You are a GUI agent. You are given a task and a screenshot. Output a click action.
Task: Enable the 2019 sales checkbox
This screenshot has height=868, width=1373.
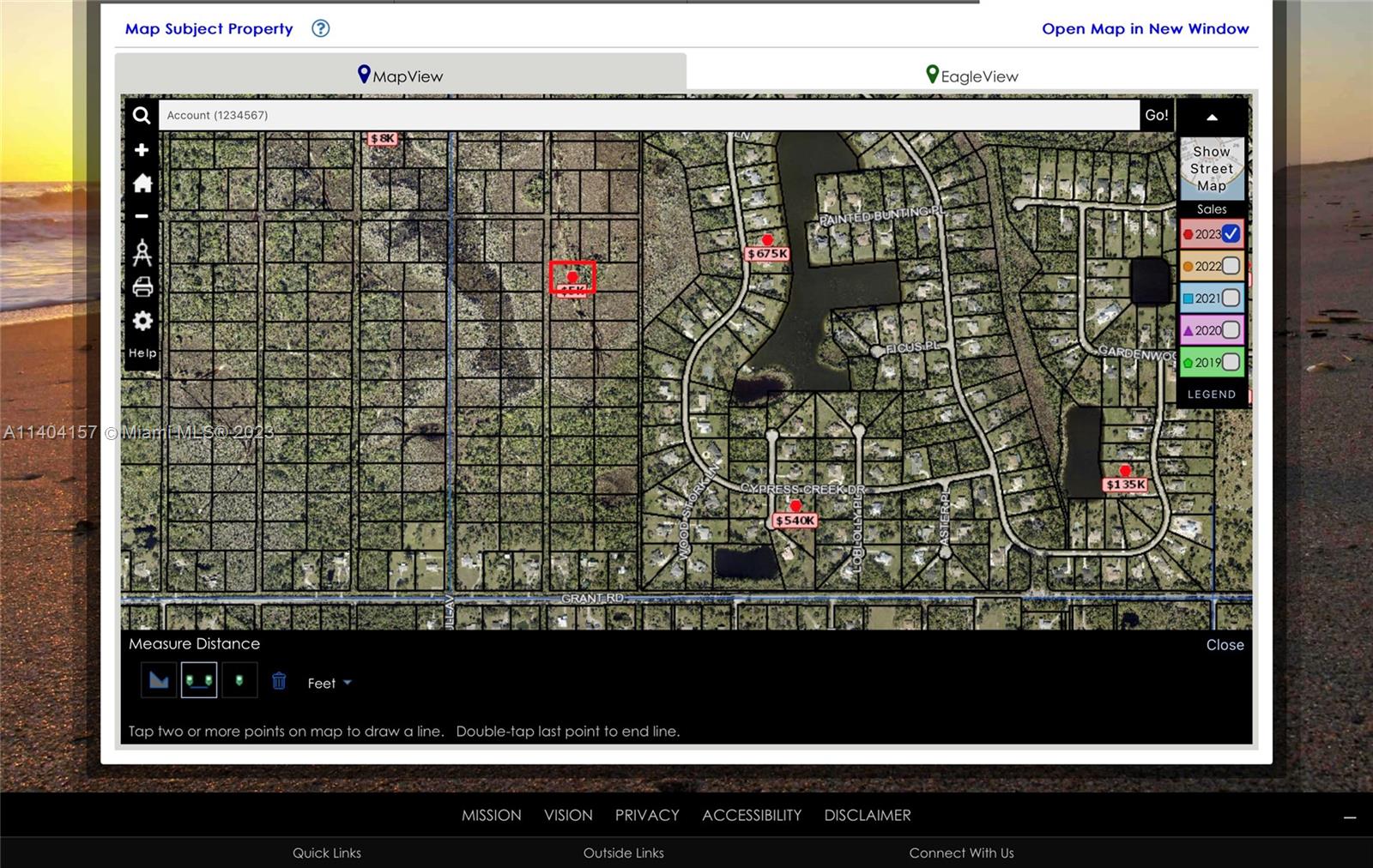click(1231, 362)
